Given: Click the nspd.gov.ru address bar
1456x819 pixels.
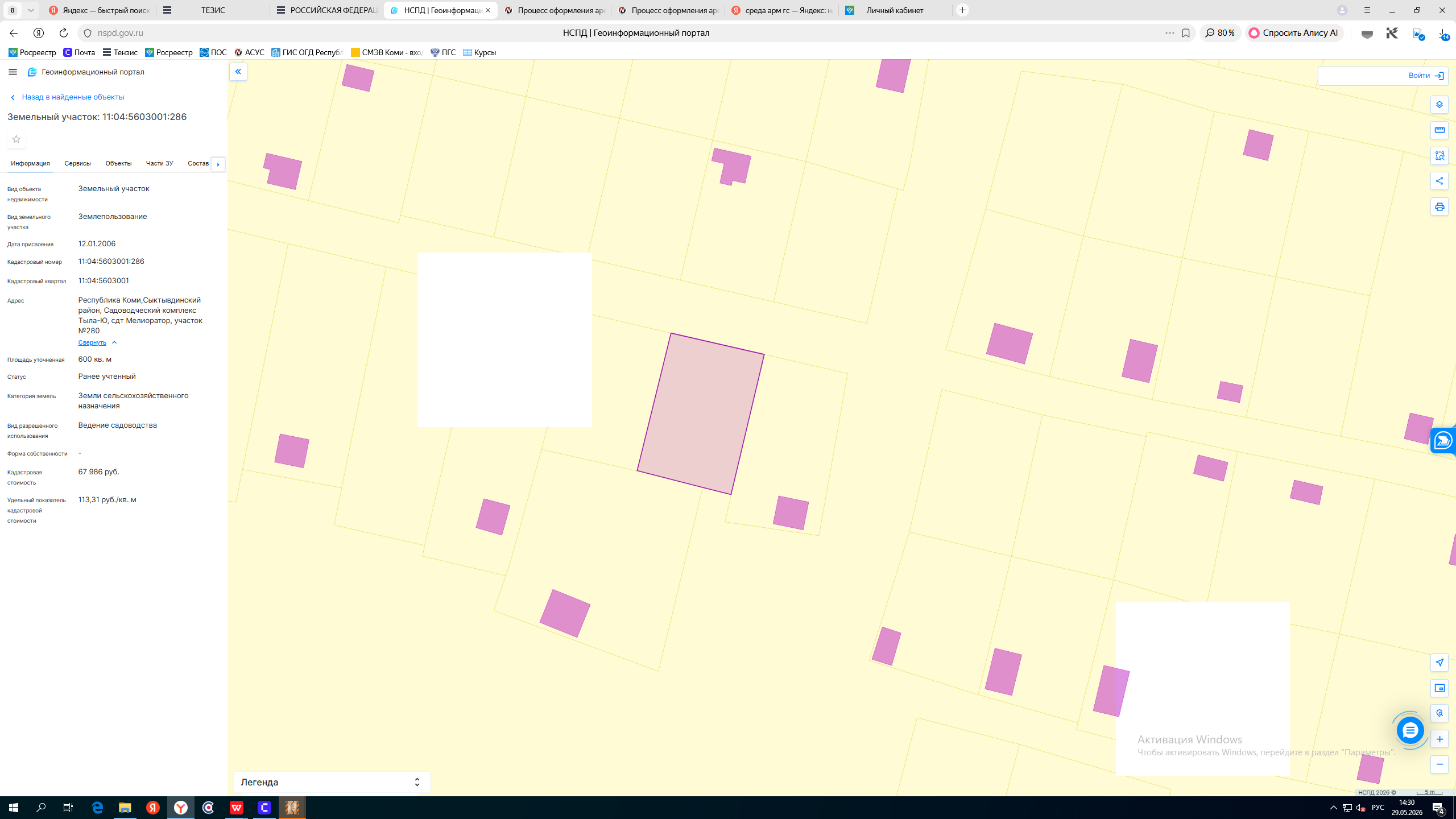Looking at the screenshot, I should pos(120,33).
